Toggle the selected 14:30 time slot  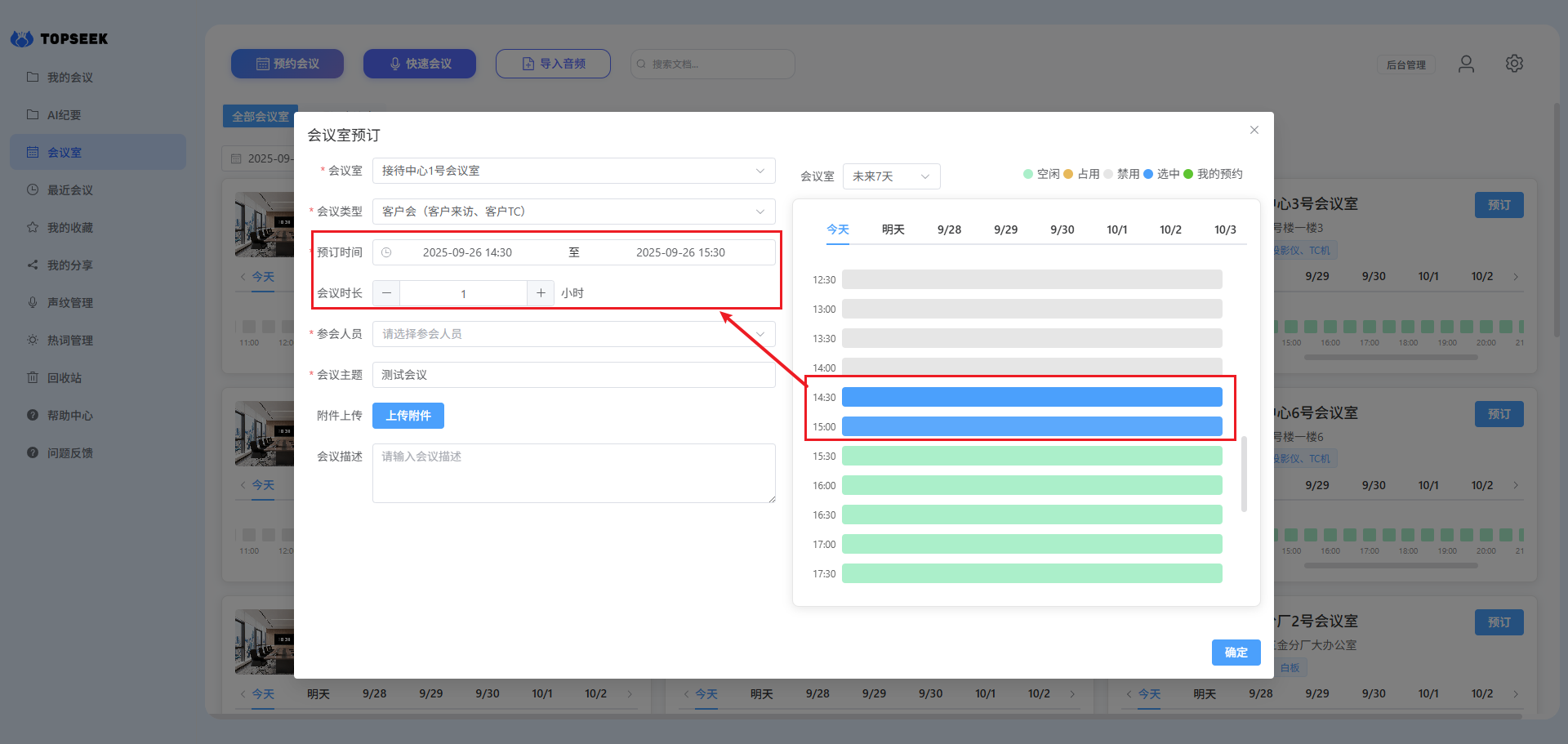pyautogui.click(x=1031, y=398)
